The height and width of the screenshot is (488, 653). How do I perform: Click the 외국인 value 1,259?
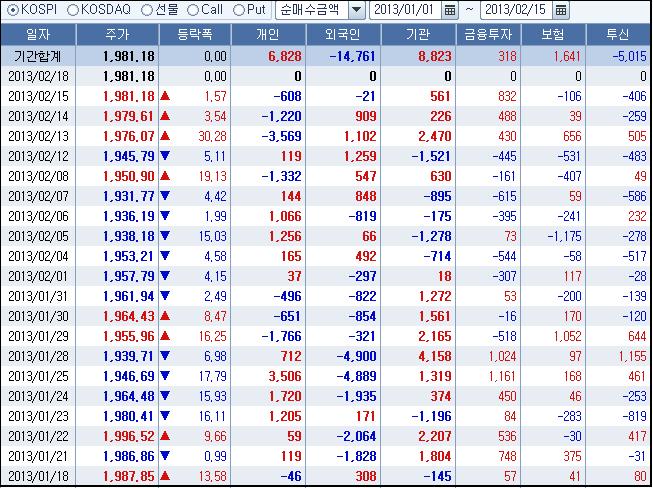360,157
